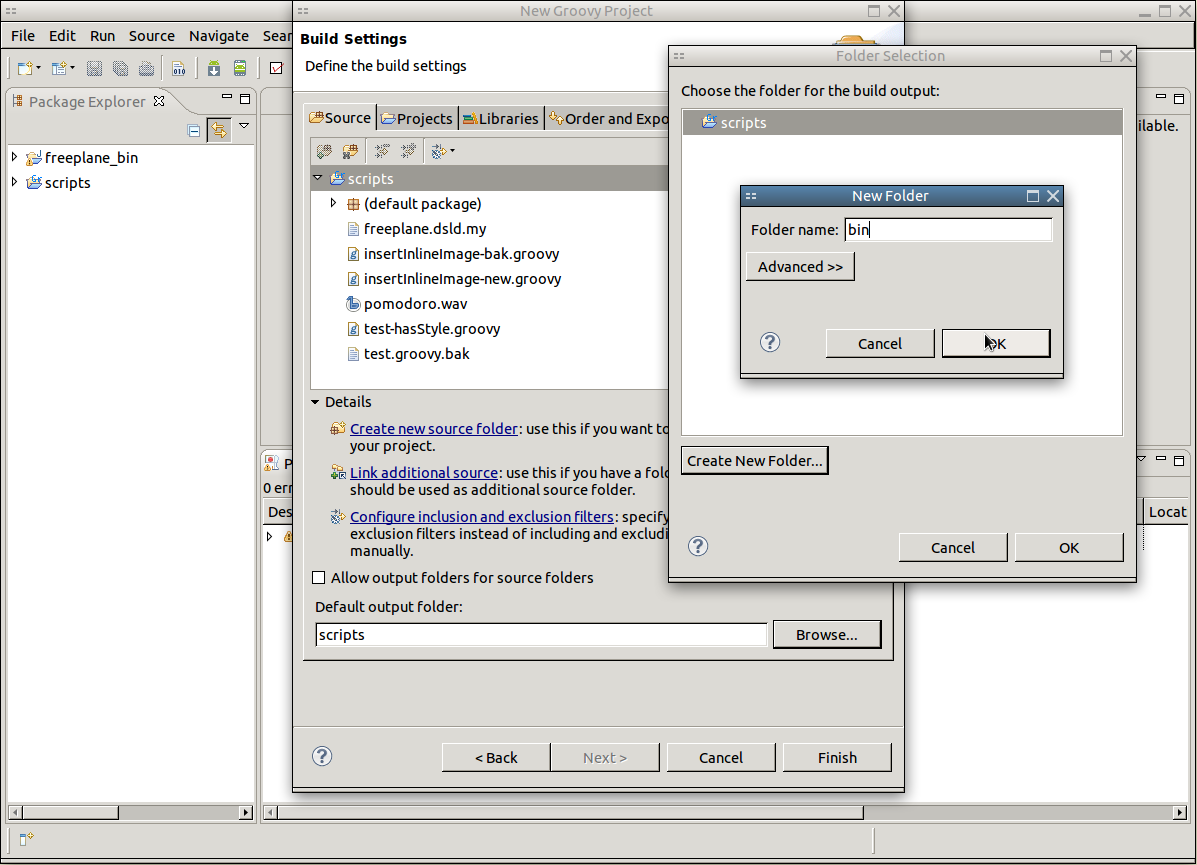
Task: Select the scripts folder in Folder Selection
Action: click(743, 123)
